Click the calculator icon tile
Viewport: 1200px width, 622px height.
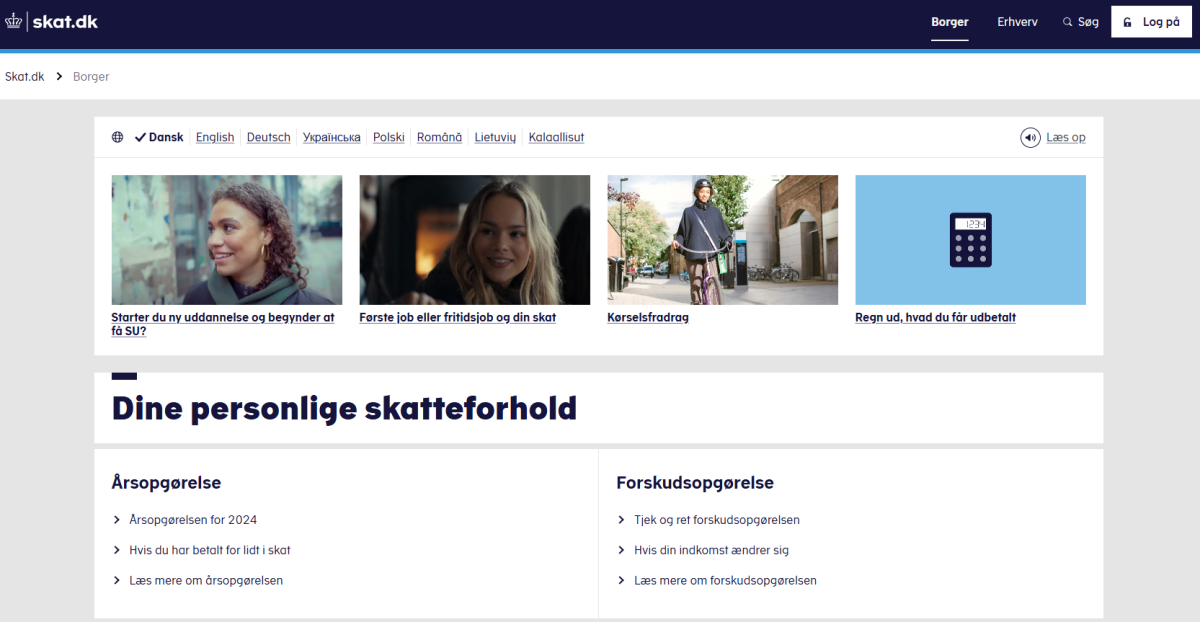[970, 240]
